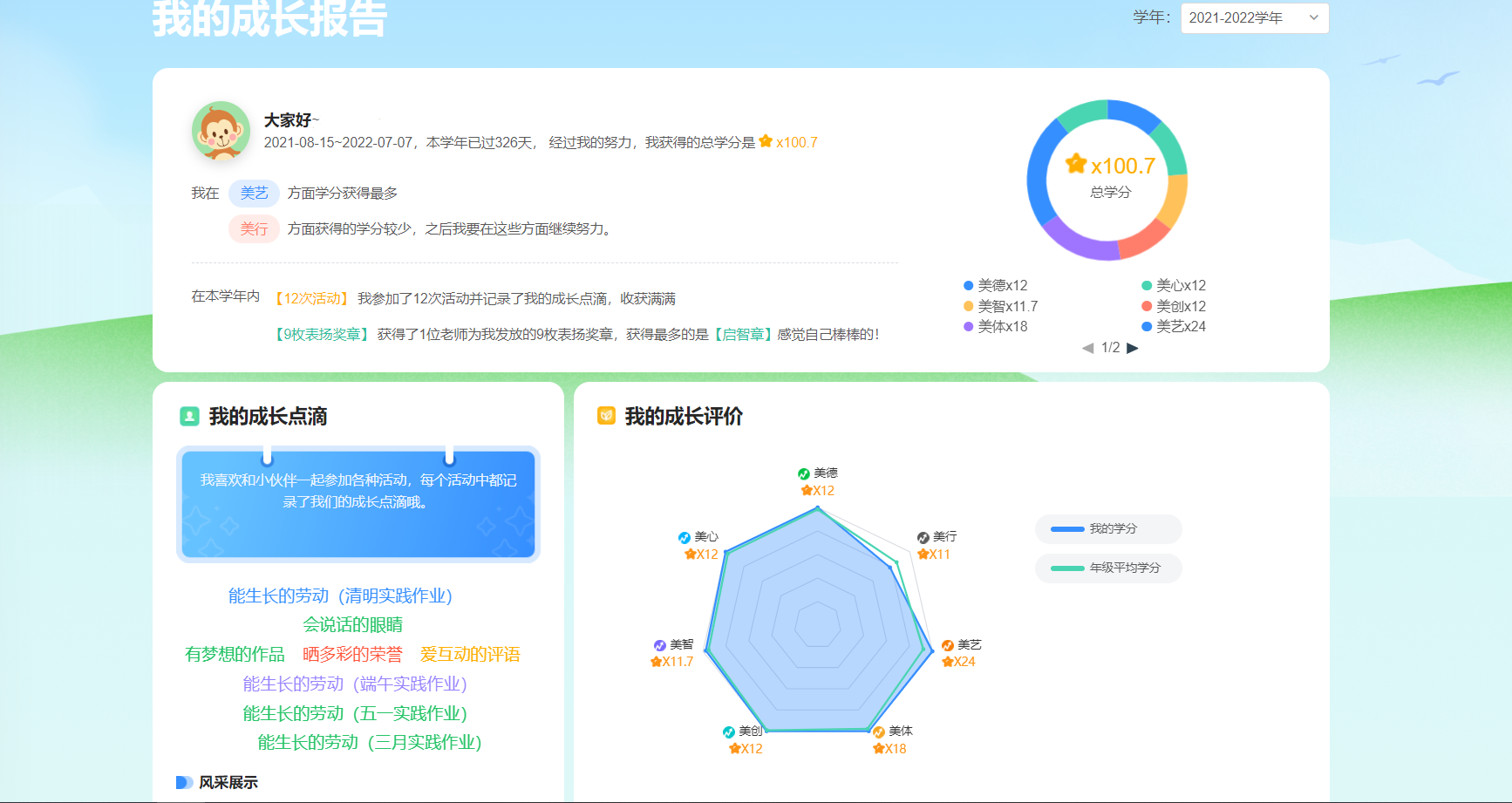Click the star icon beside x100.7 in summary text
The image size is (1512, 803).
click(766, 141)
